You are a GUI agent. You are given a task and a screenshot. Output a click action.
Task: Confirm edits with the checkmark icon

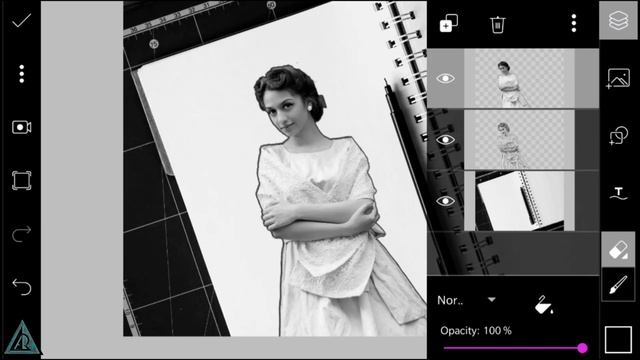(x=21, y=20)
